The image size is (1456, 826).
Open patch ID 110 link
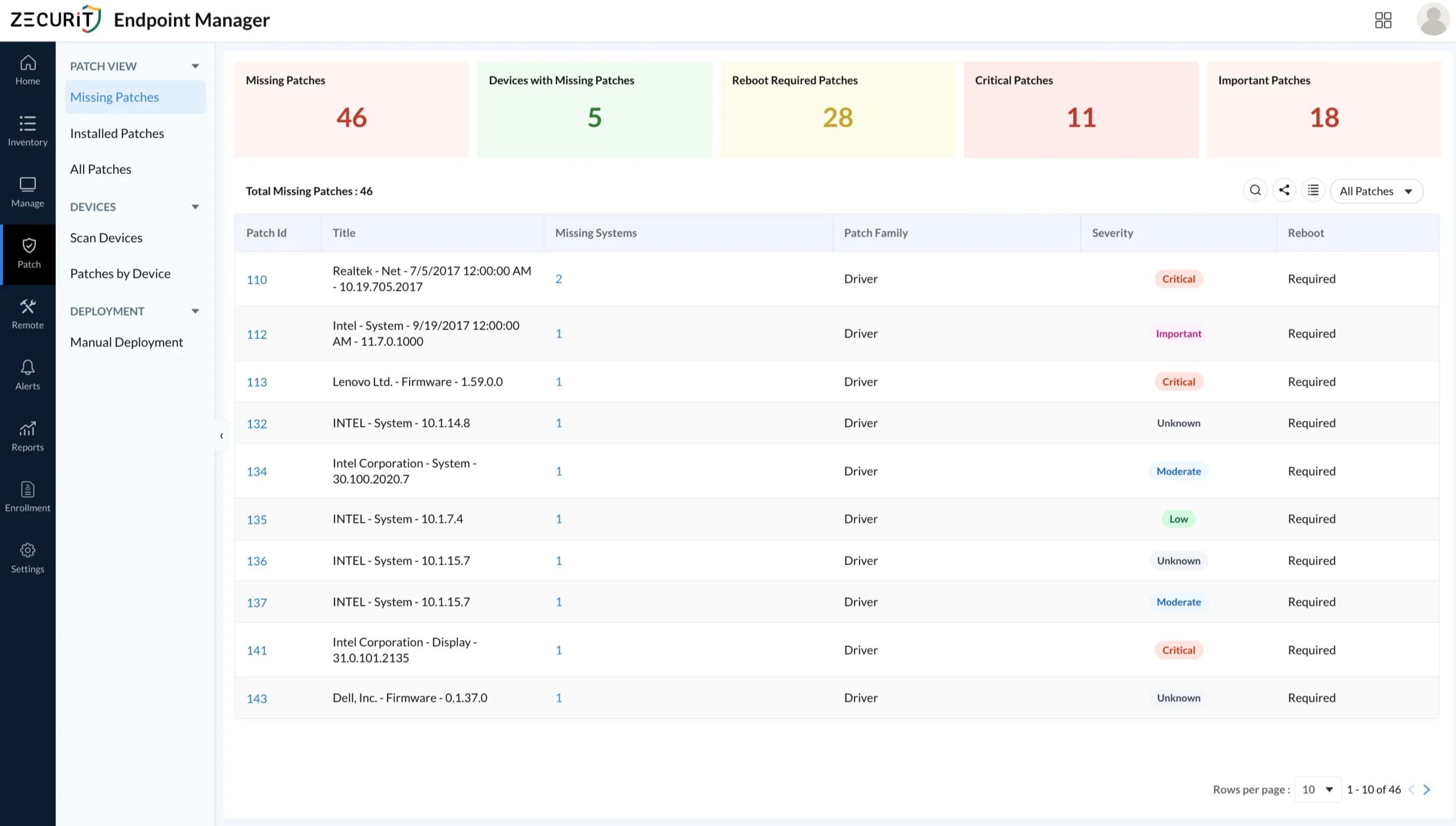click(x=257, y=280)
